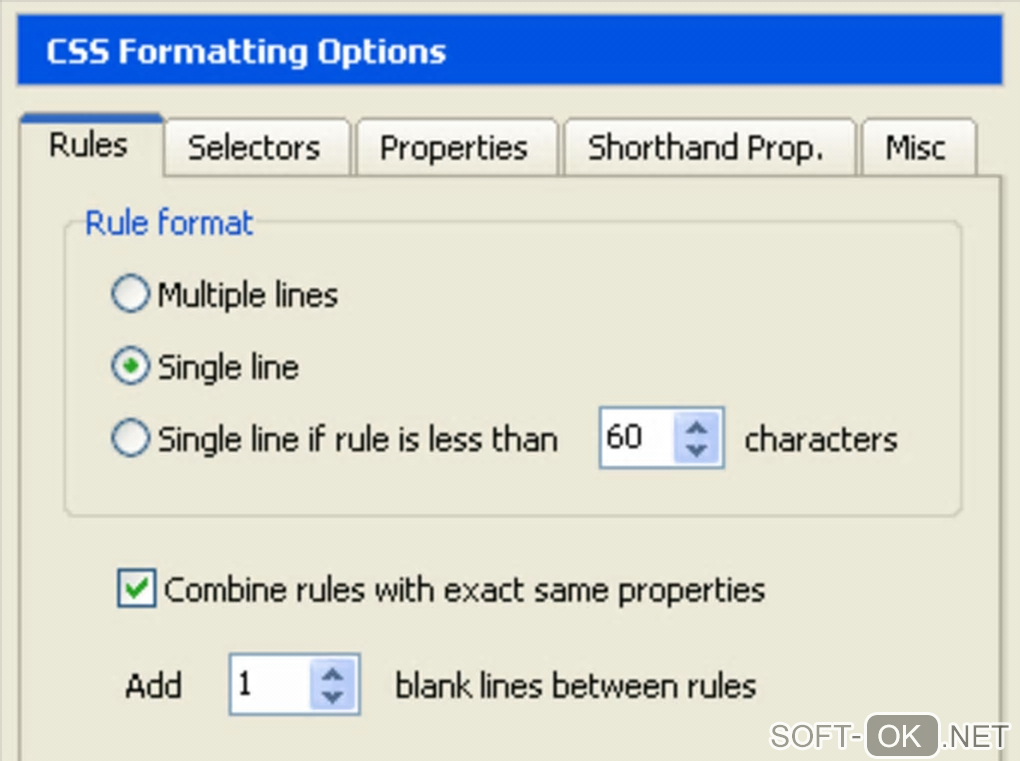Switch to the Rules tab
The image size is (1020, 761).
89,146
